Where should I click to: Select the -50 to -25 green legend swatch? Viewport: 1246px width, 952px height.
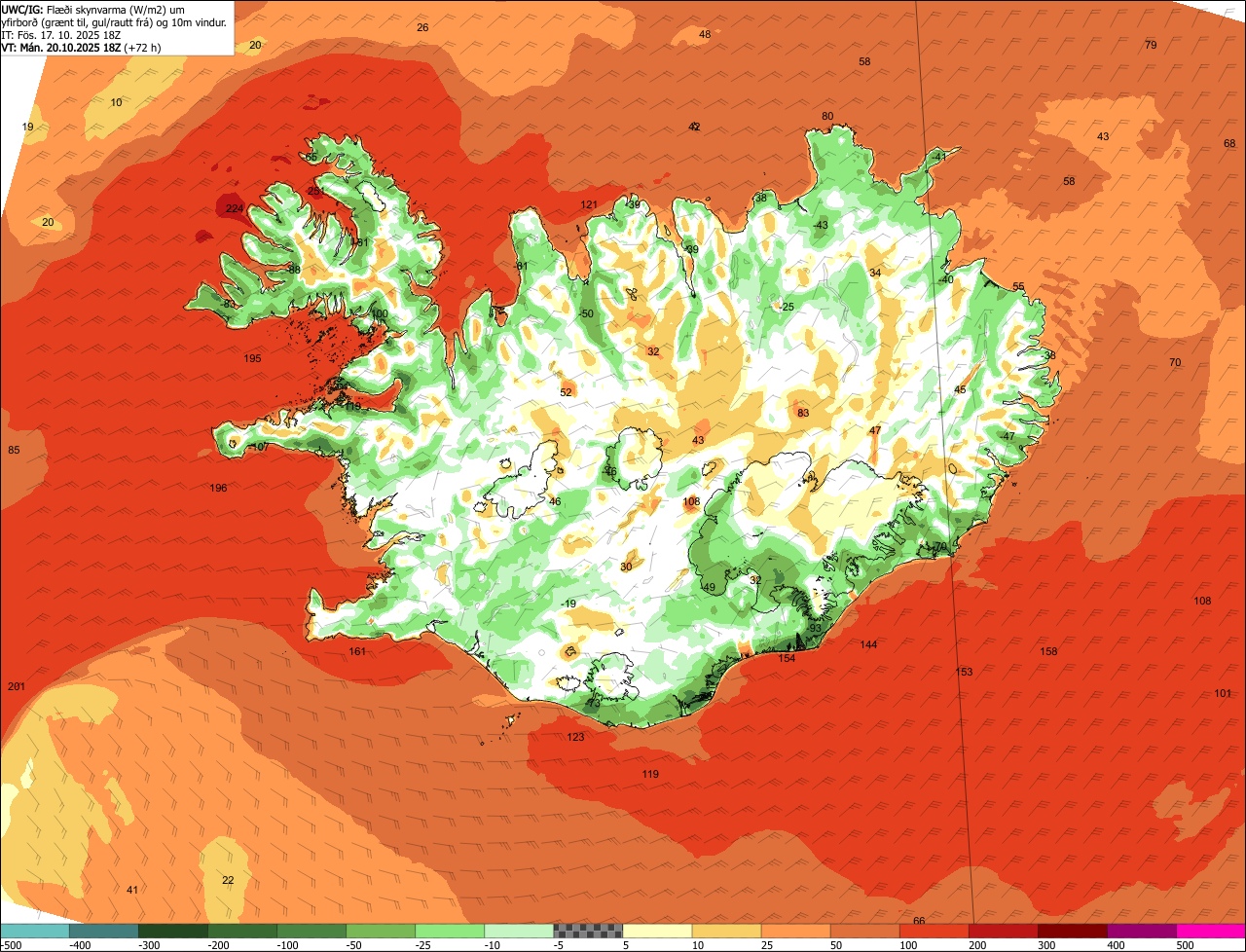[381, 931]
